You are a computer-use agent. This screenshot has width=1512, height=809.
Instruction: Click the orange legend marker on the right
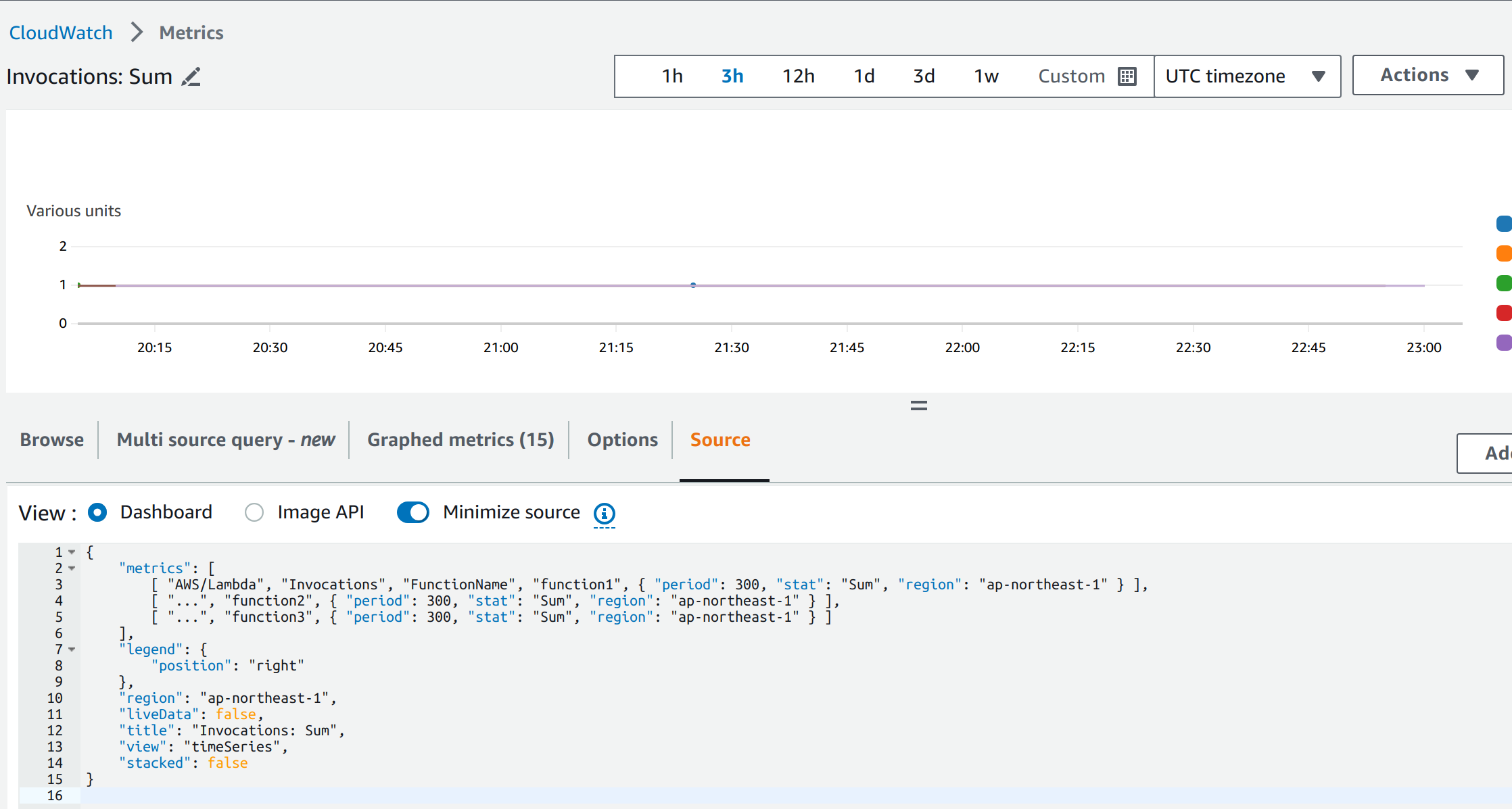1504,253
